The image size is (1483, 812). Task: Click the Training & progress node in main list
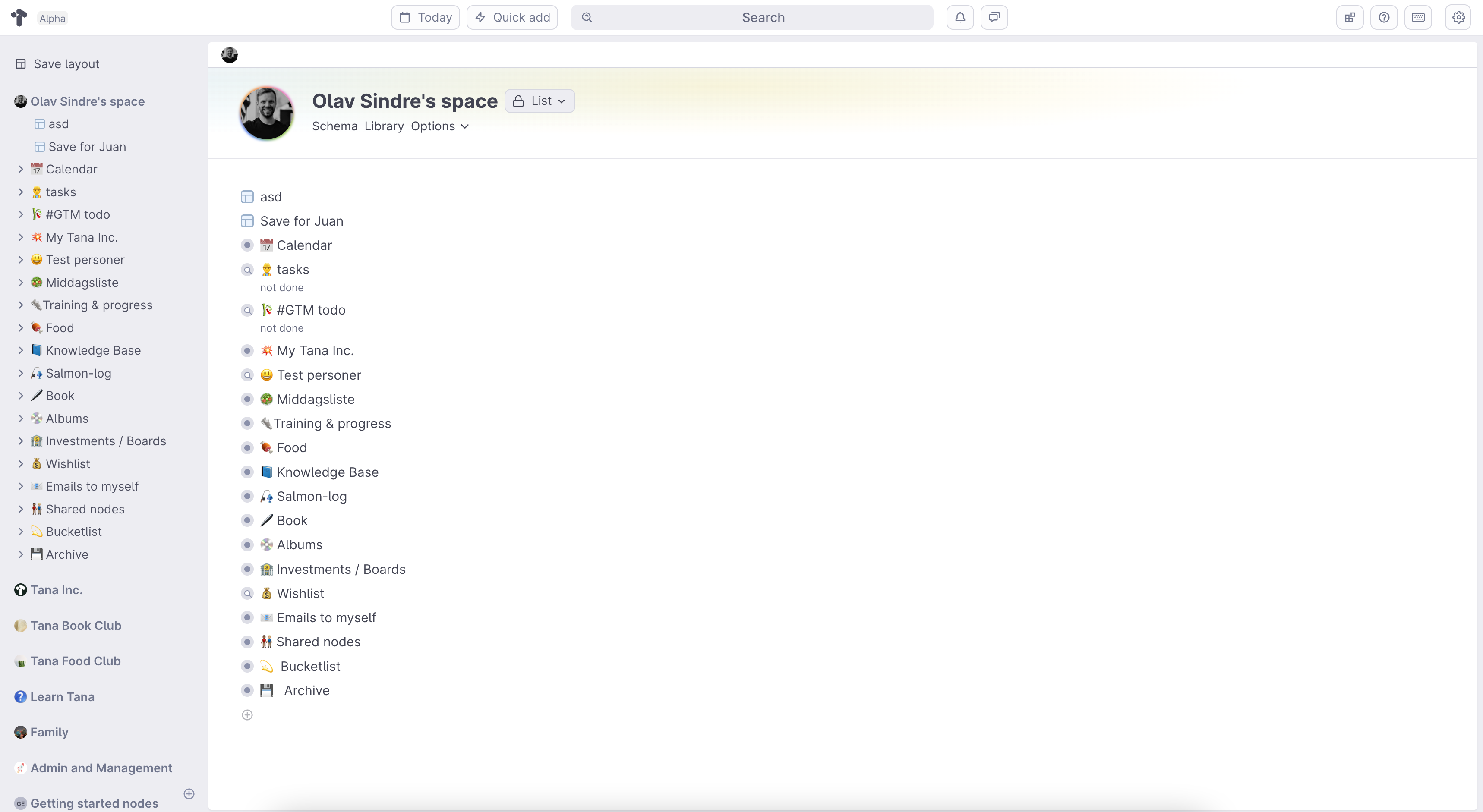click(x=332, y=424)
